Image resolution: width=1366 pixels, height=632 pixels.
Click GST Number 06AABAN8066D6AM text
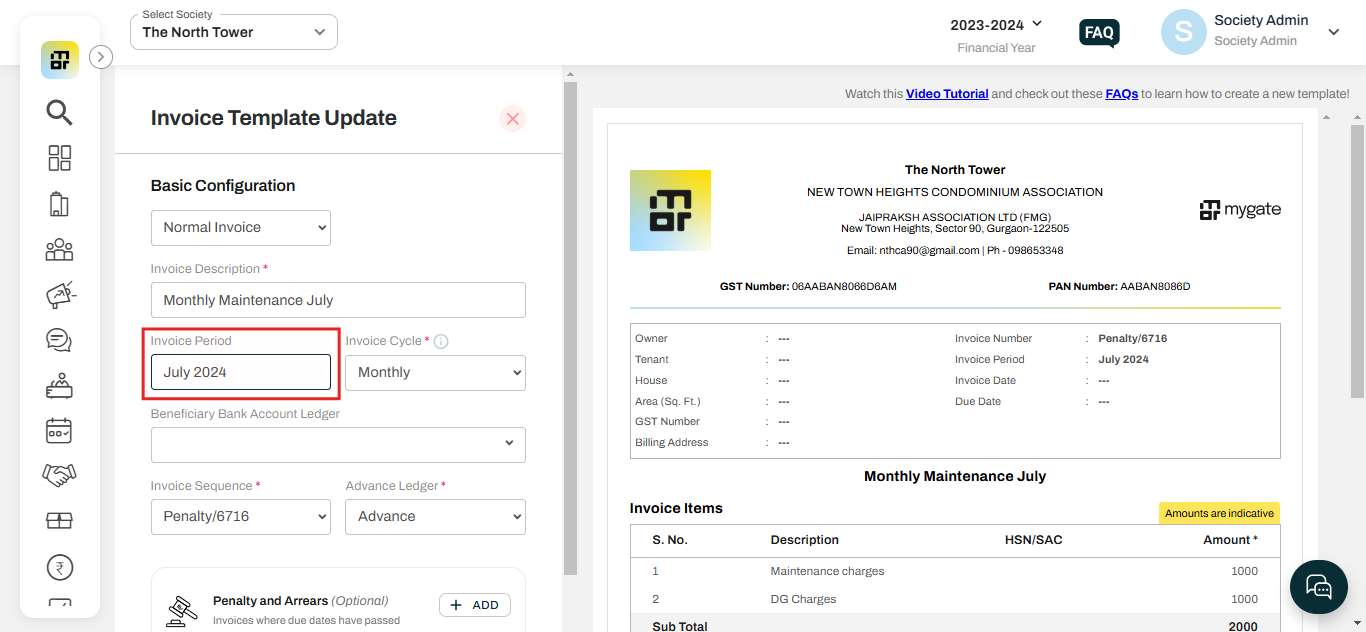point(808,286)
